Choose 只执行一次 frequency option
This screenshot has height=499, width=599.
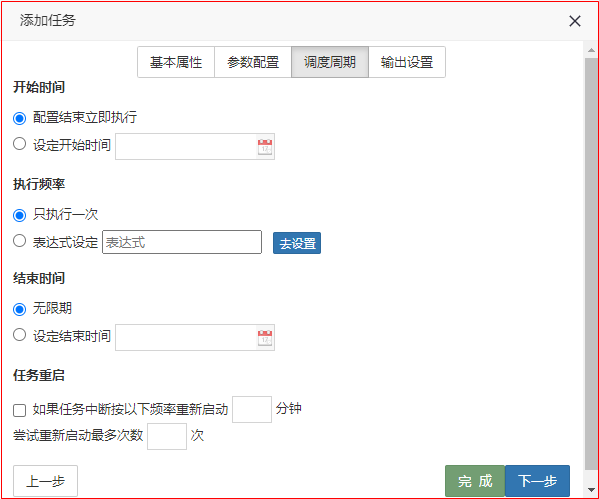click(19, 215)
